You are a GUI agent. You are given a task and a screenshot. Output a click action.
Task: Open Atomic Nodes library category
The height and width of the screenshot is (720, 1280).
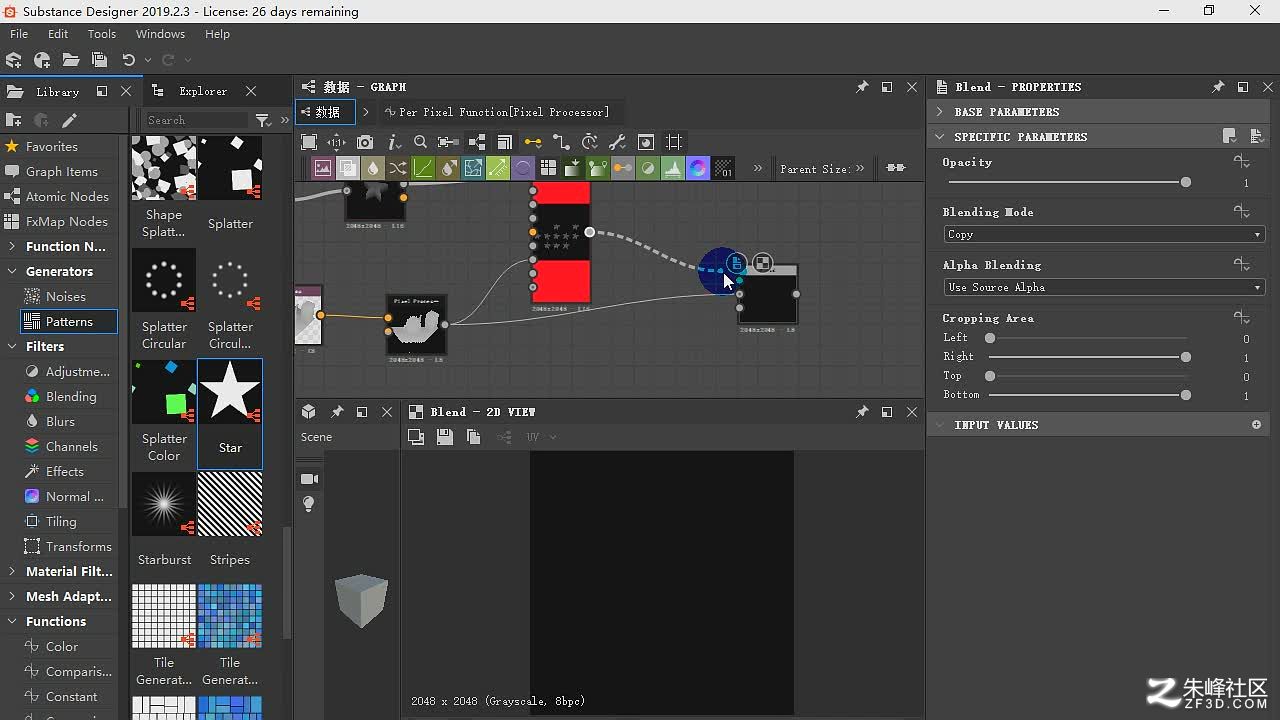pos(67,196)
